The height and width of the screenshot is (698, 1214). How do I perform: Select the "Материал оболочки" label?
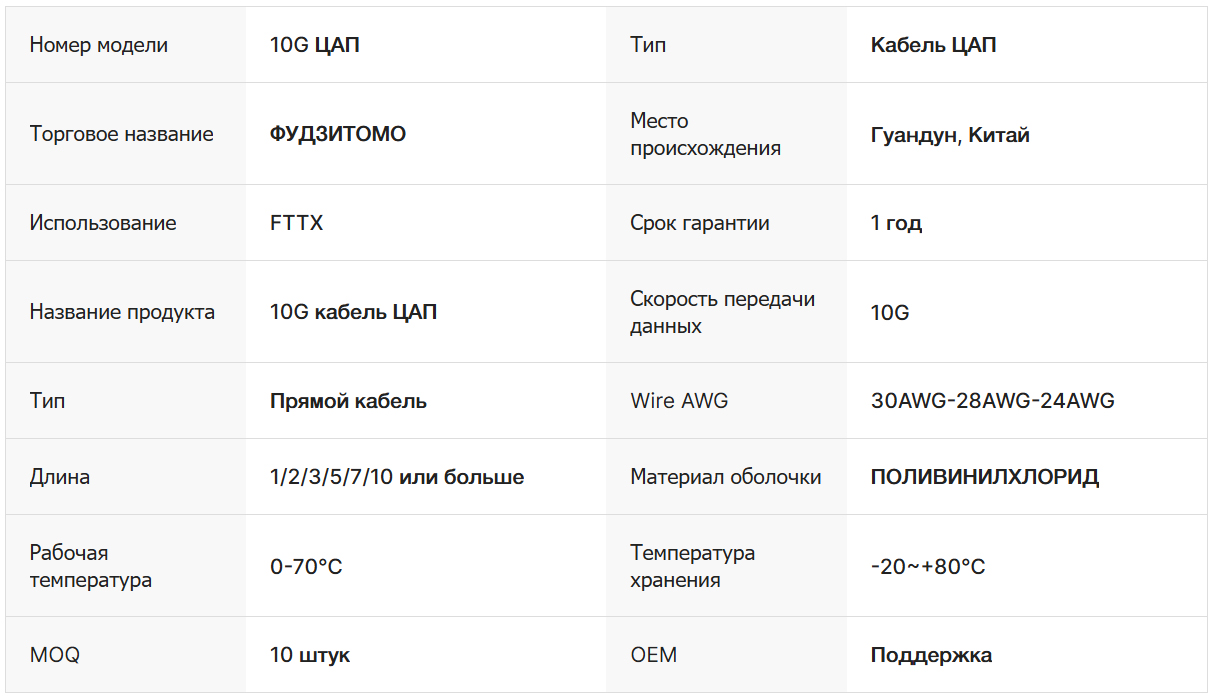pyautogui.click(x=725, y=477)
